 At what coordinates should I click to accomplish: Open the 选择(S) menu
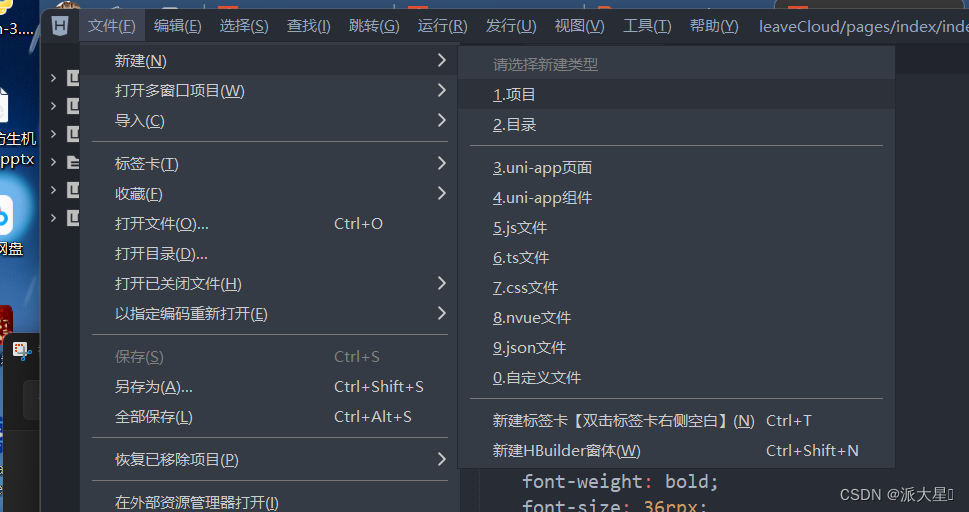pos(244,26)
